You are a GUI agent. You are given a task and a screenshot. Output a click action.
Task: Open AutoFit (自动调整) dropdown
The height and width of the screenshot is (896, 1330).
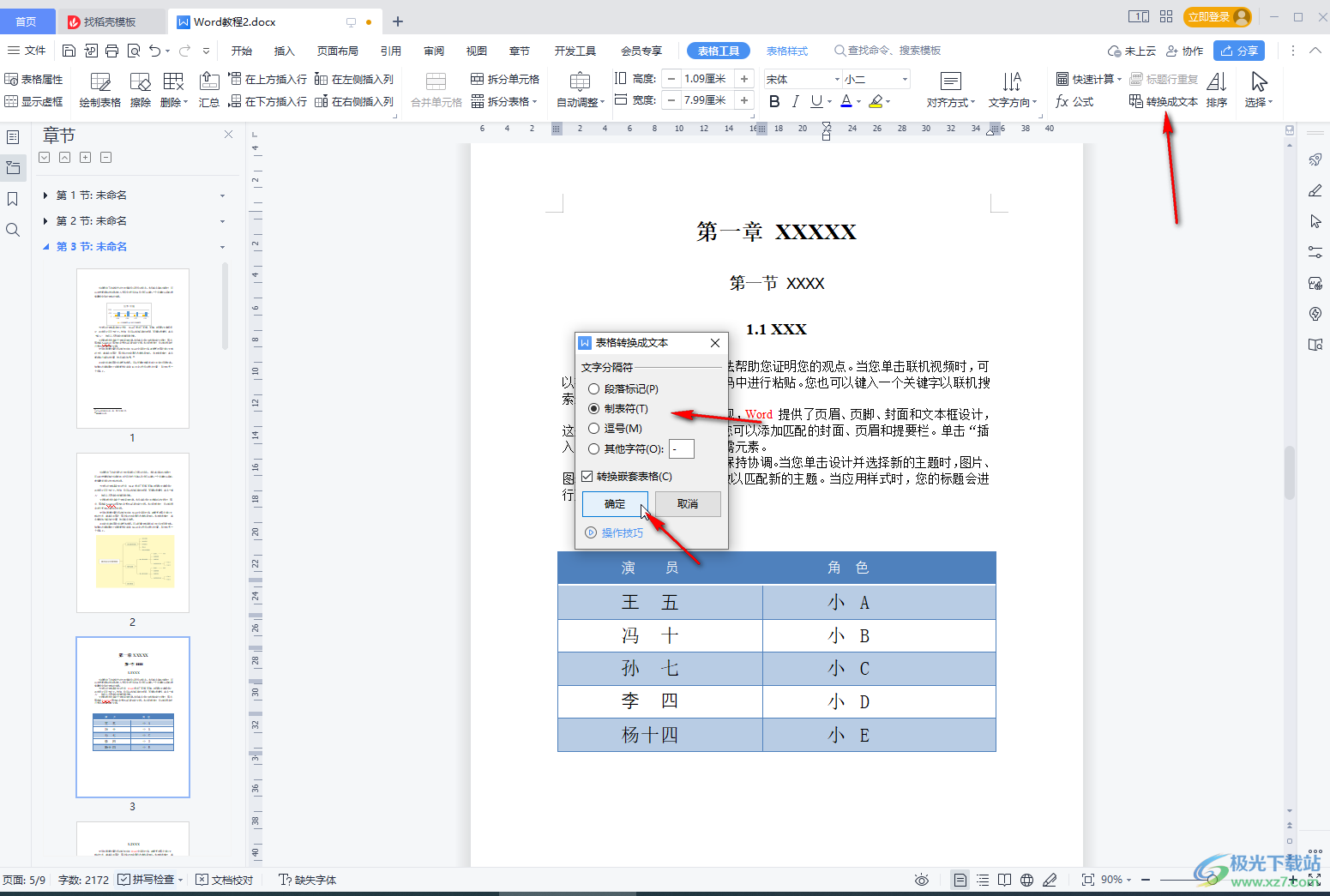click(581, 90)
